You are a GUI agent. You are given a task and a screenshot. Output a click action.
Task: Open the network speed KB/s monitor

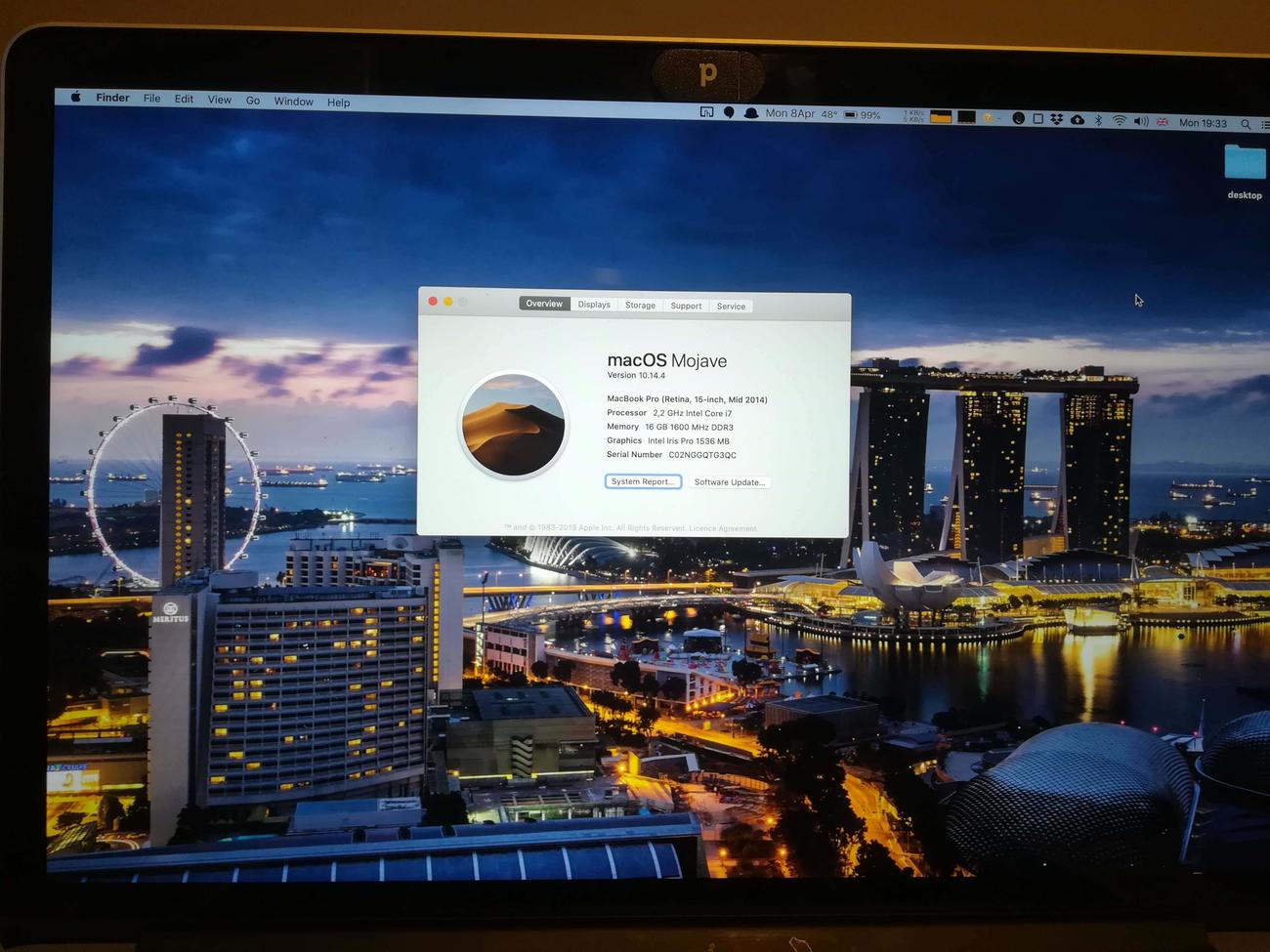(x=913, y=116)
